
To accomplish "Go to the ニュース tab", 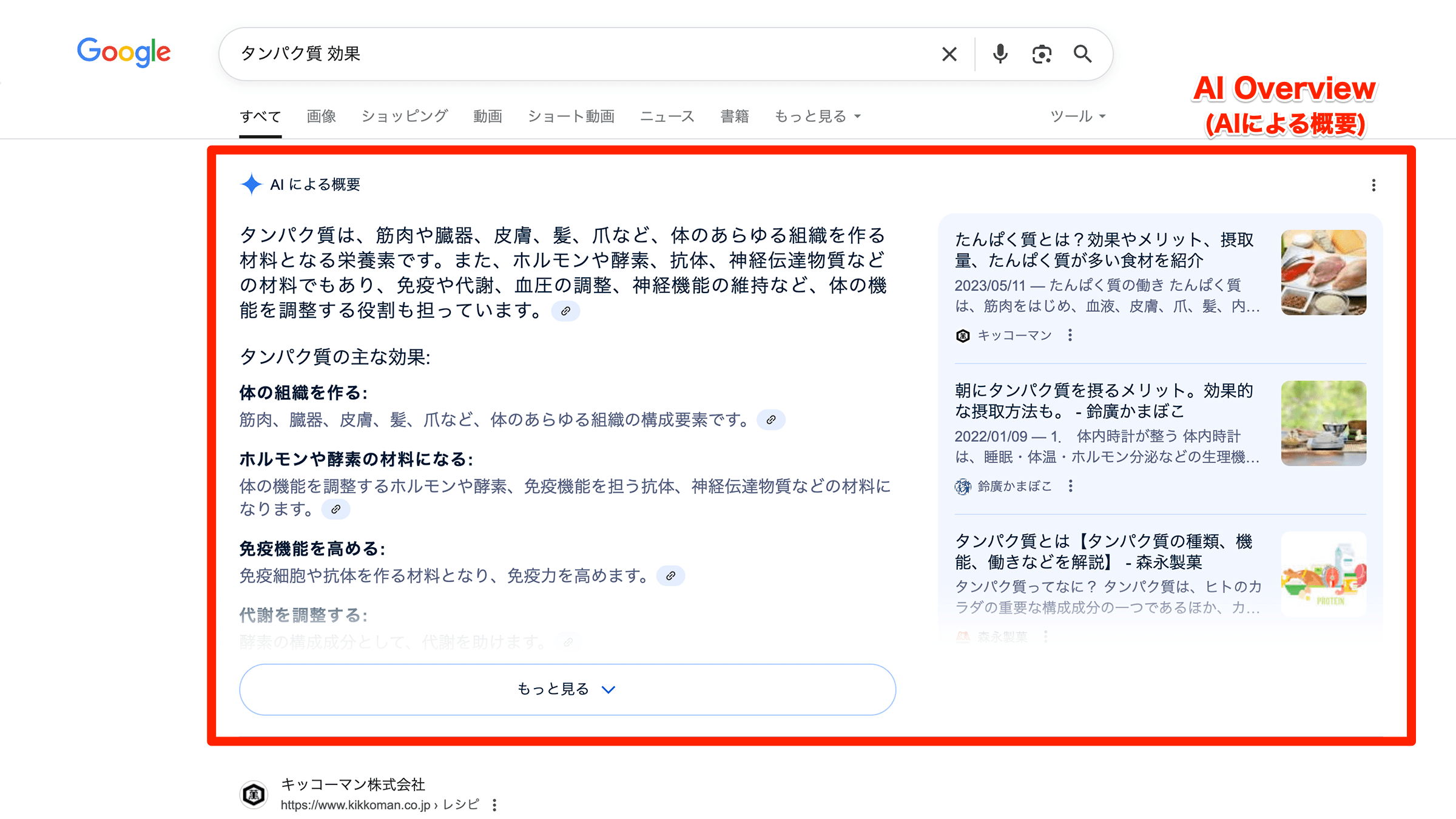I will coord(667,116).
